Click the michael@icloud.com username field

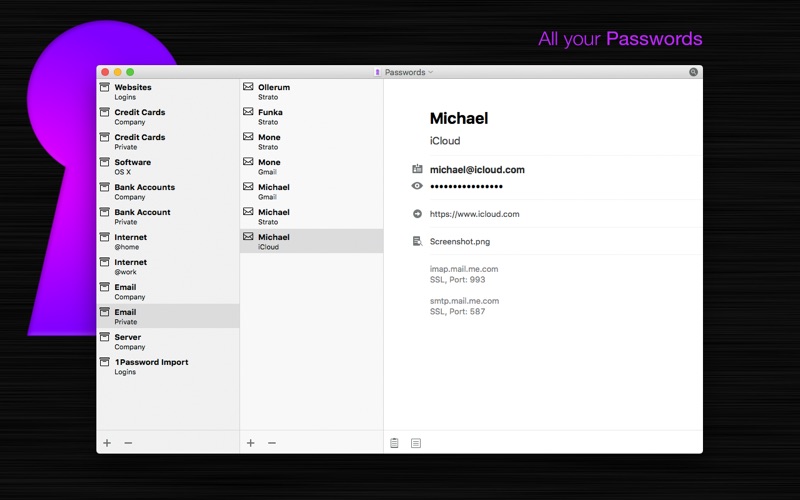coord(477,170)
